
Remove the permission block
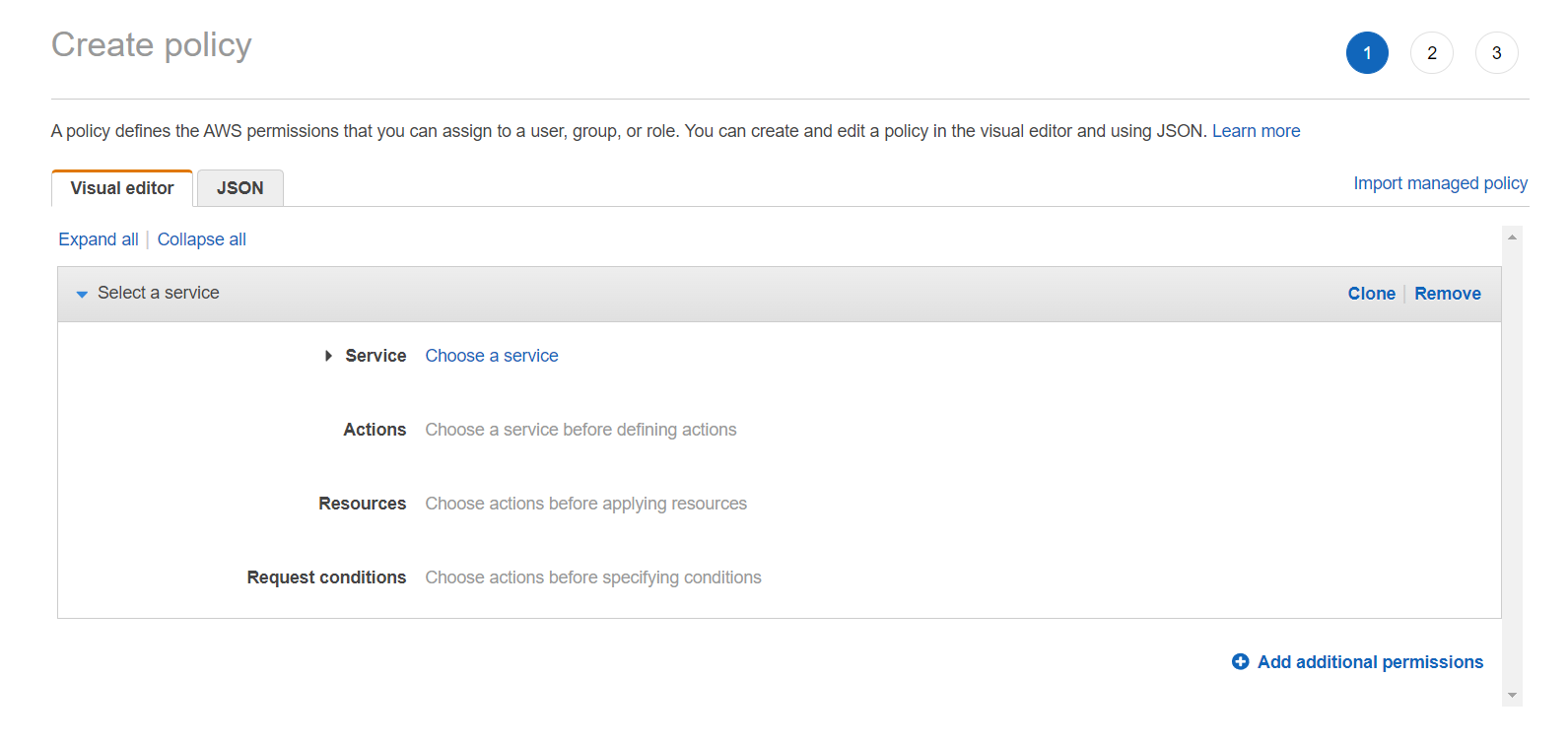point(1447,294)
